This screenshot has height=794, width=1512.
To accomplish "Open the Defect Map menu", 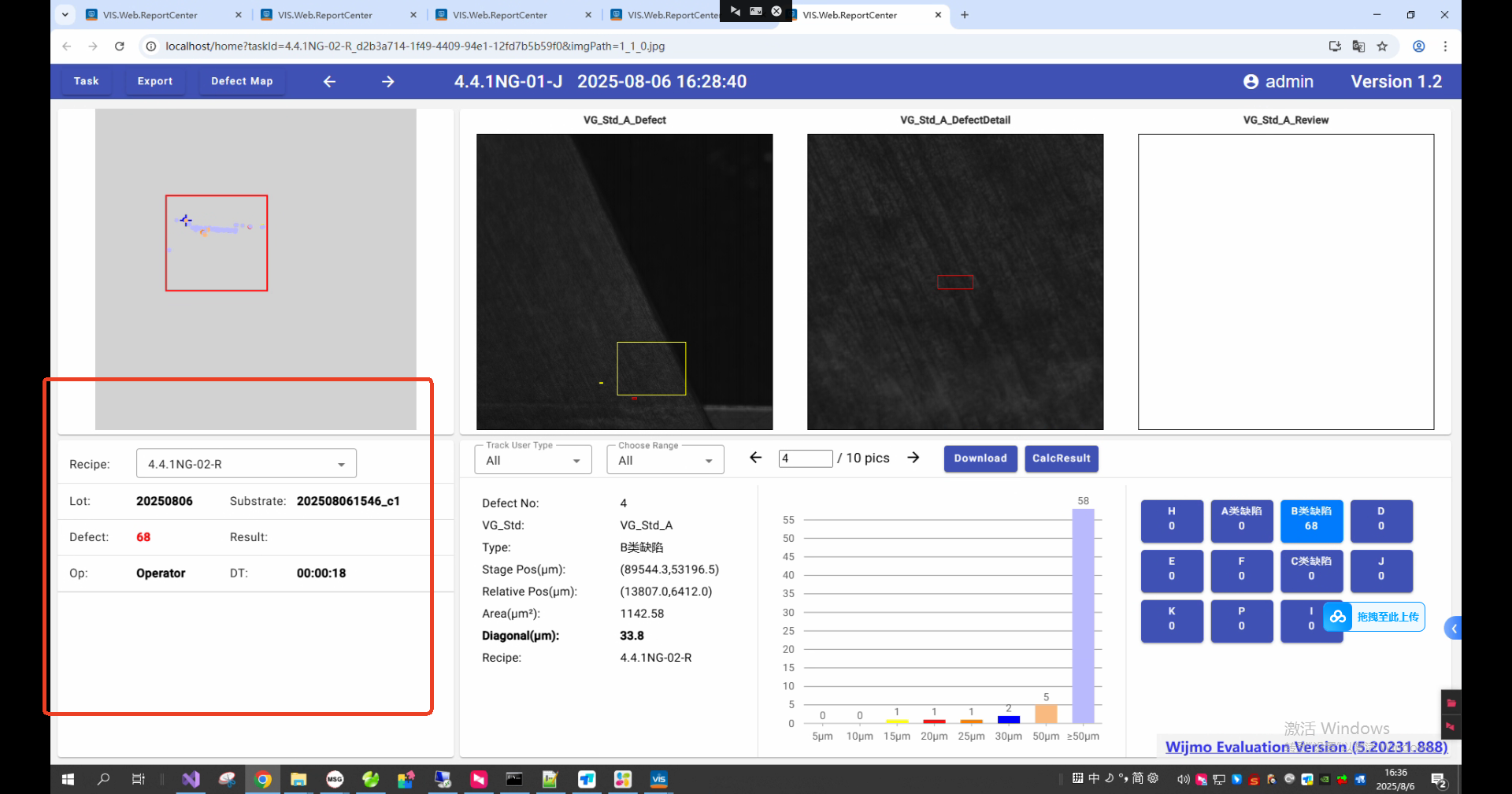I will (242, 81).
